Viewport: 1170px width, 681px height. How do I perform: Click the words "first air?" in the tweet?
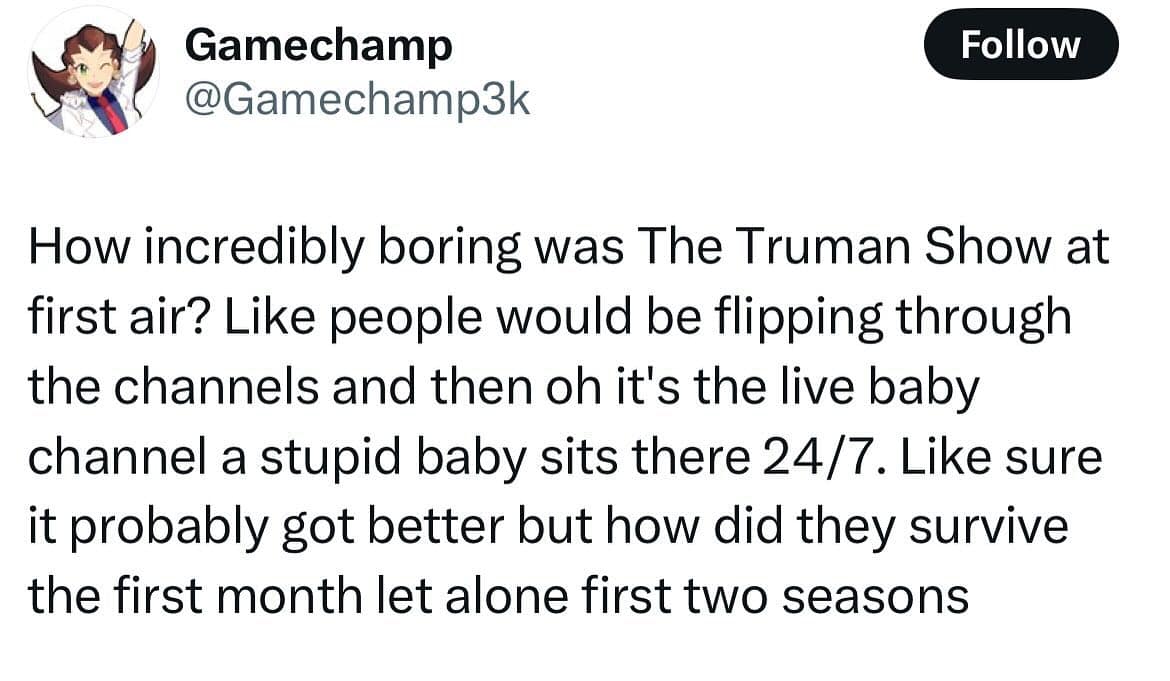pos(120,317)
